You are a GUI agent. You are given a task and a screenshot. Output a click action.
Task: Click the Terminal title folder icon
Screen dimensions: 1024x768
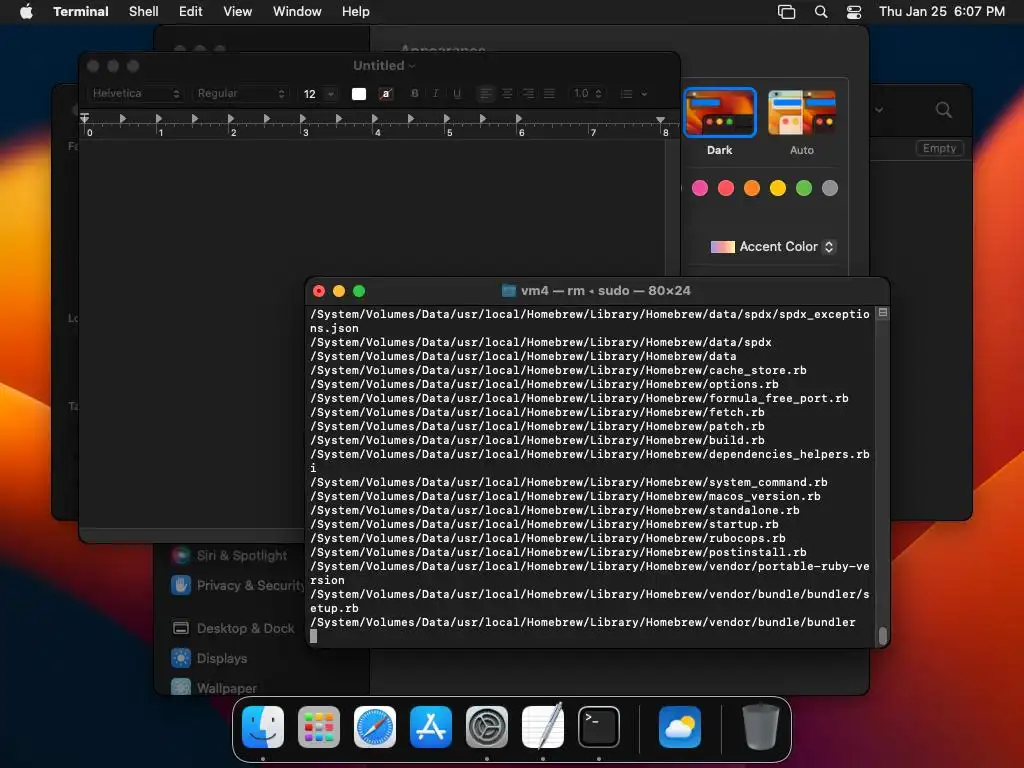509,291
